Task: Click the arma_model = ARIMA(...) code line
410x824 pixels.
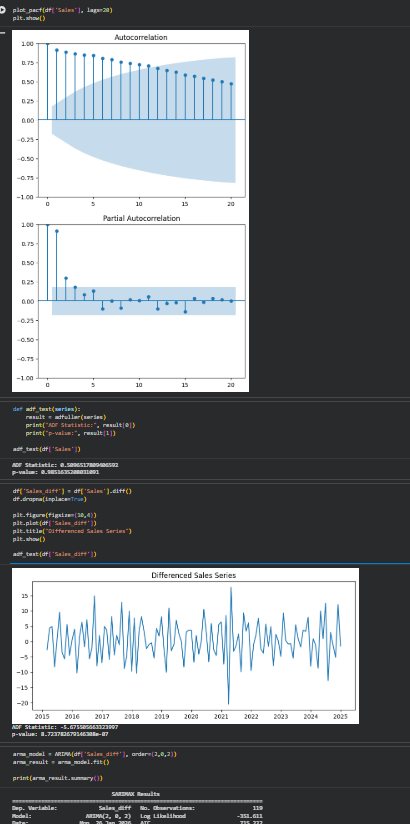Action: click(x=95, y=754)
